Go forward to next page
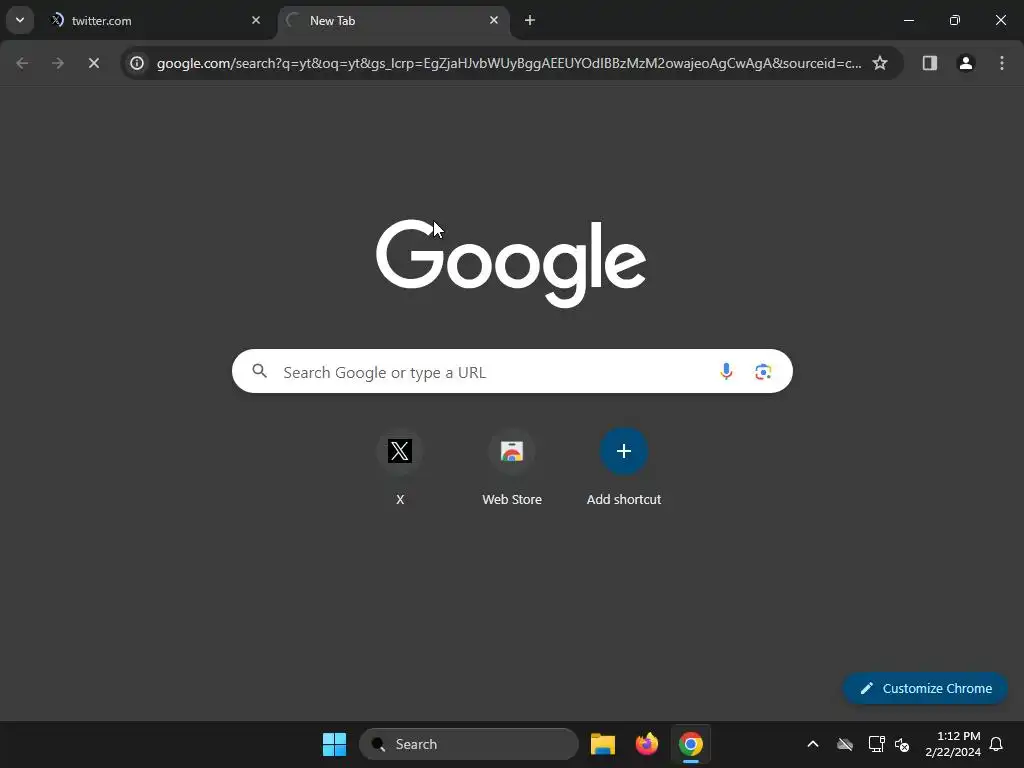The height and width of the screenshot is (768, 1024). point(58,63)
